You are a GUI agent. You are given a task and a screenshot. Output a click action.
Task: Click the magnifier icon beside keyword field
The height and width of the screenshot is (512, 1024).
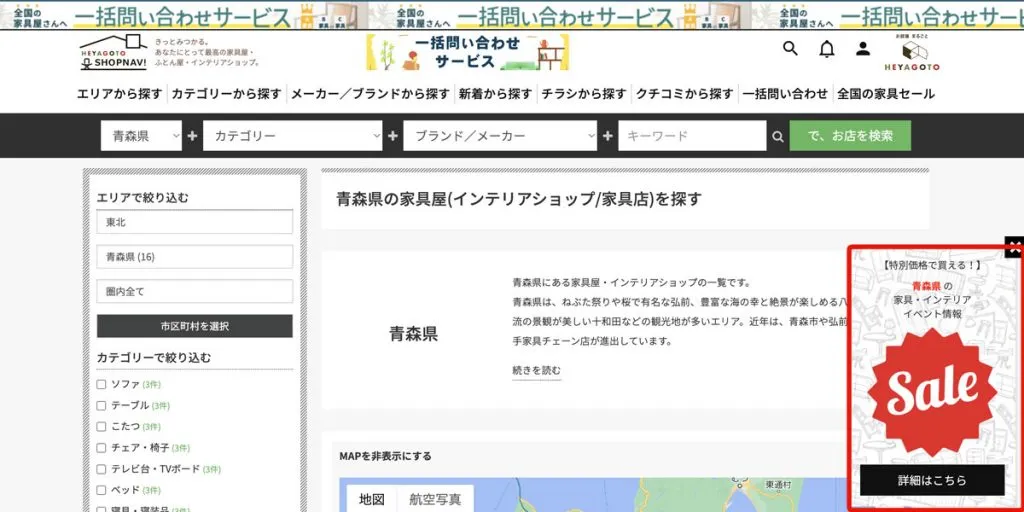[x=778, y=136]
